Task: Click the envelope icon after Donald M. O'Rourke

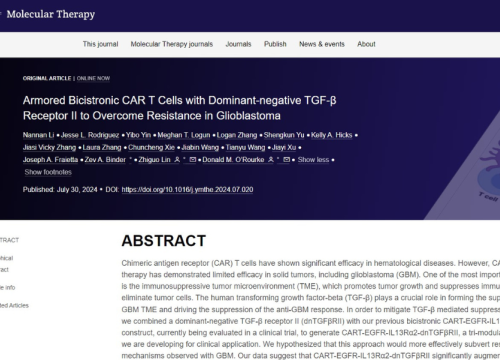Action: tap(286, 160)
